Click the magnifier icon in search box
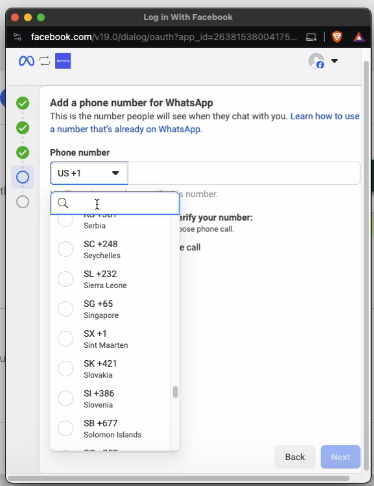 pyautogui.click(x=63, y=203)
